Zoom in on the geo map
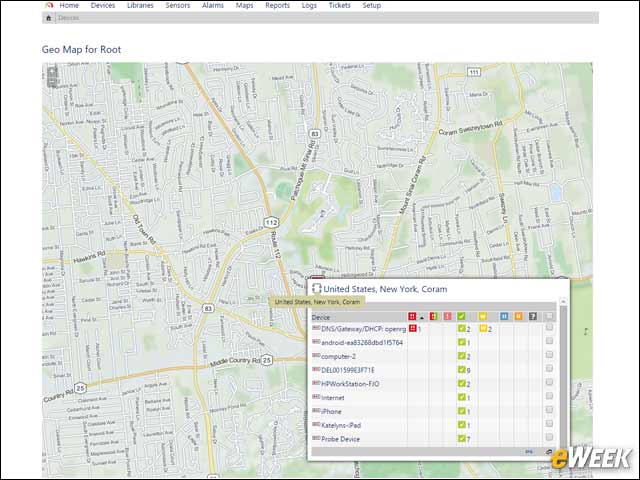This screenshot has height=480, width=640. coord(52,73)
